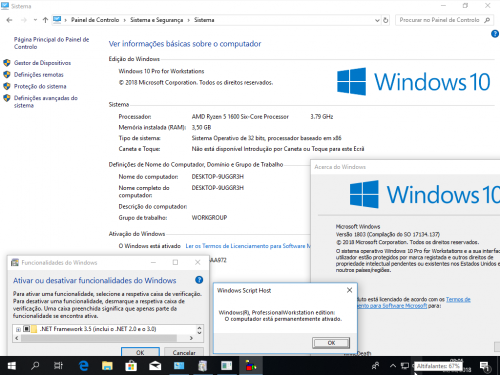Click shield icon beside Proteção do sistema
The image size is (500, 375).
click(7, 86)
